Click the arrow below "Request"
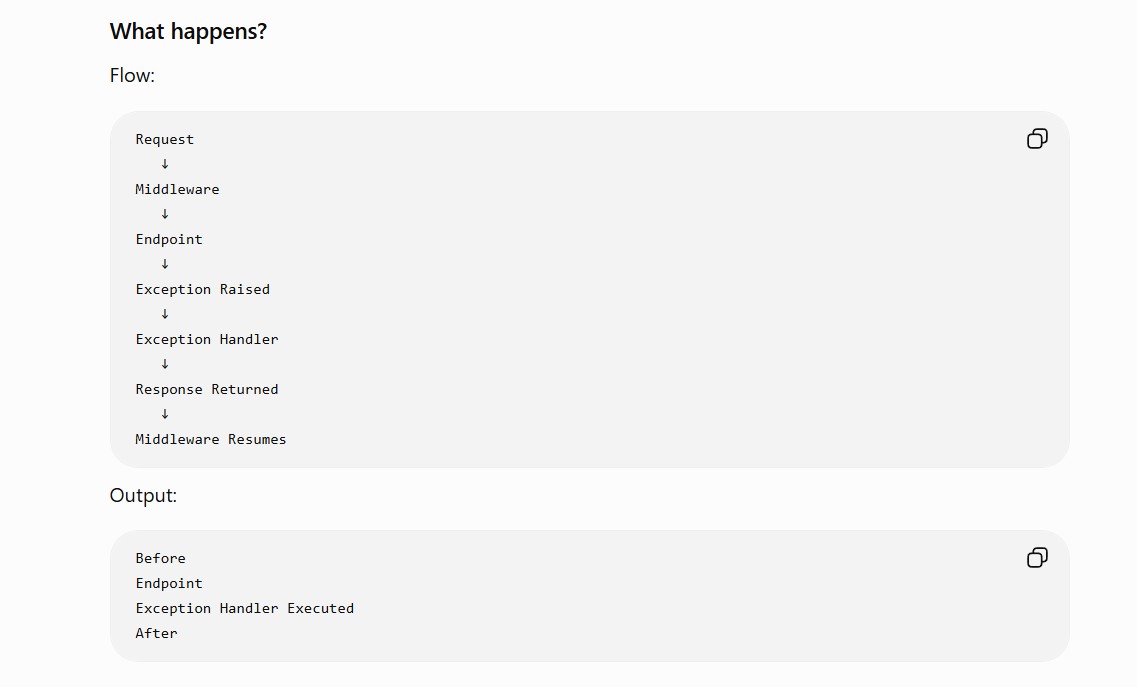This screenshot has height=687, width=1137. pos(165,164)
